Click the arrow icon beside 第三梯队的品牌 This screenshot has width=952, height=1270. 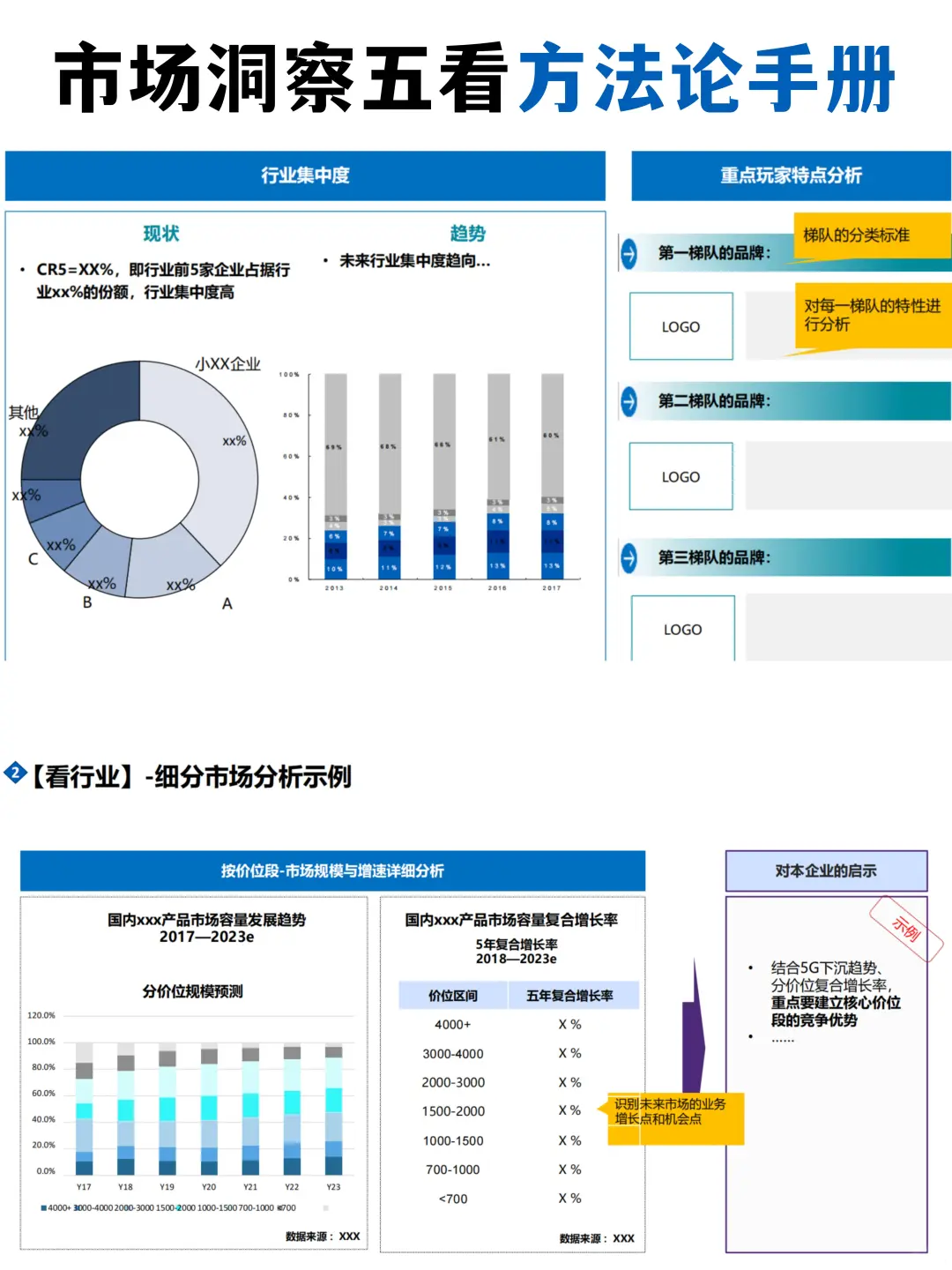point(628,558)
